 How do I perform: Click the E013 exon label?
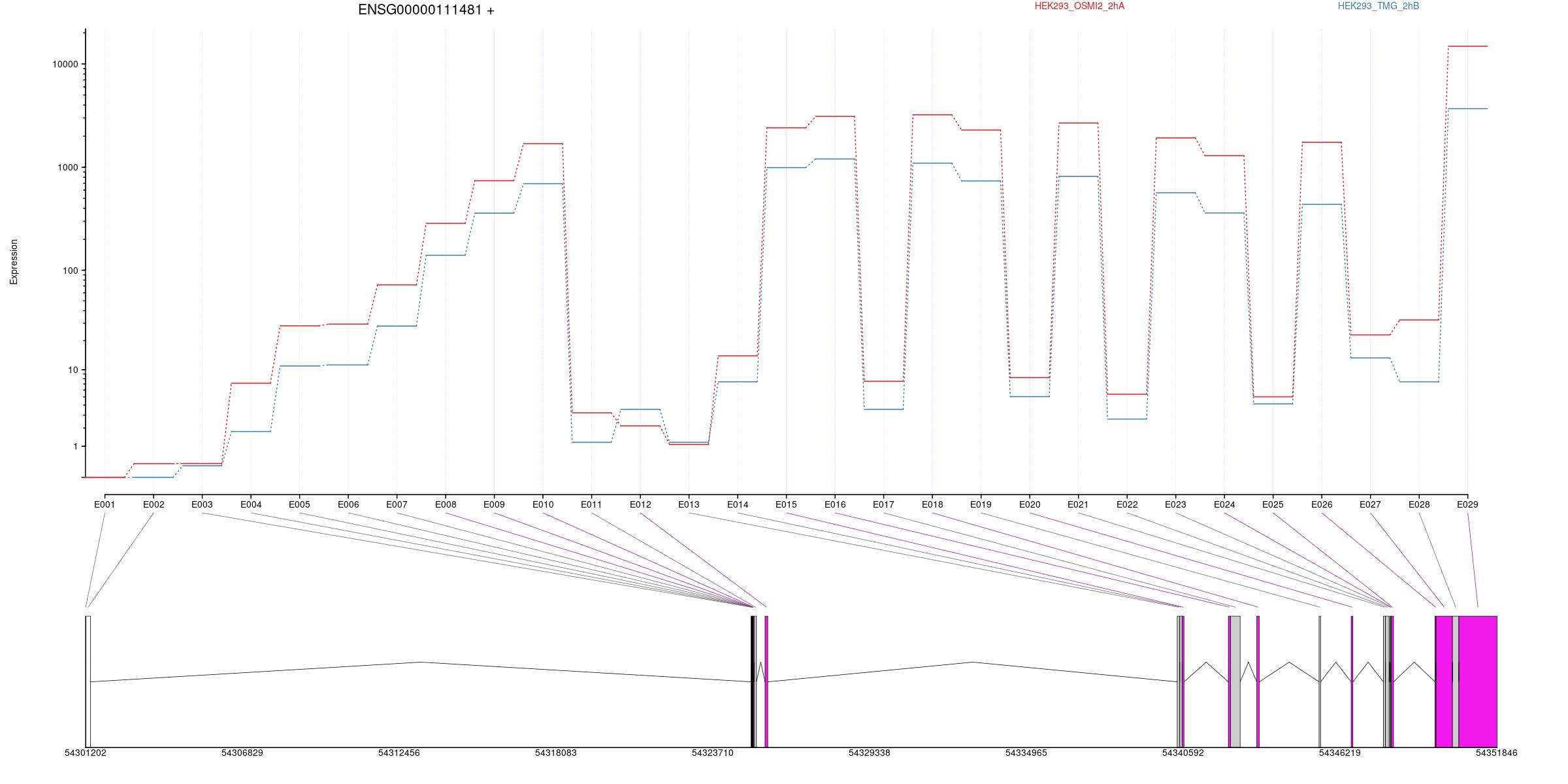click(x=689, y=504)
